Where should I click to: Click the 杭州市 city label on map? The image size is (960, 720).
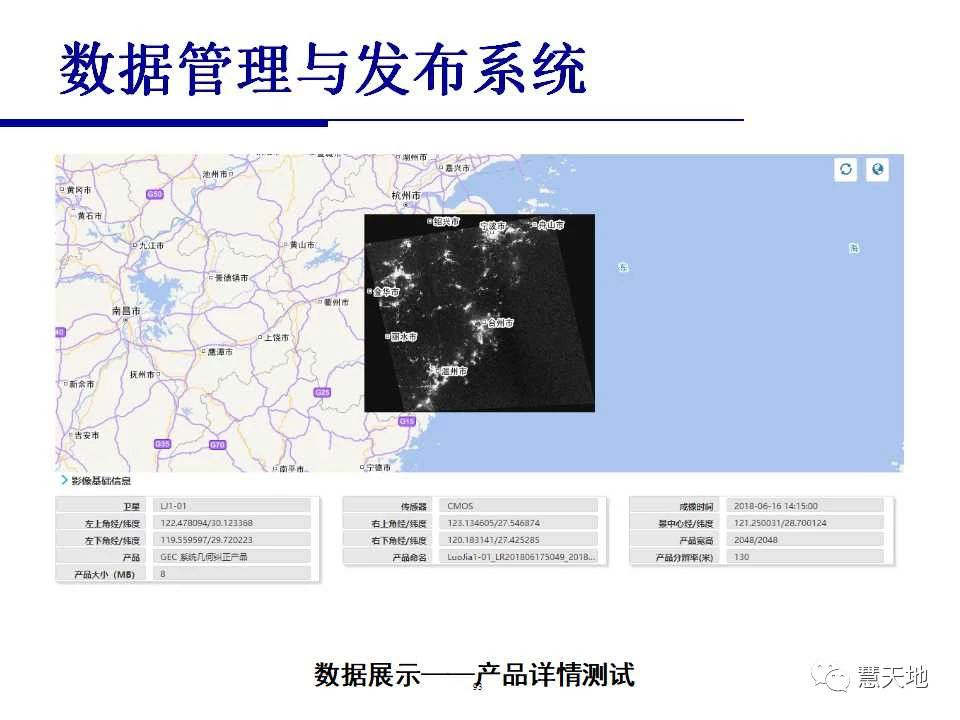click(x=405, y=195)
